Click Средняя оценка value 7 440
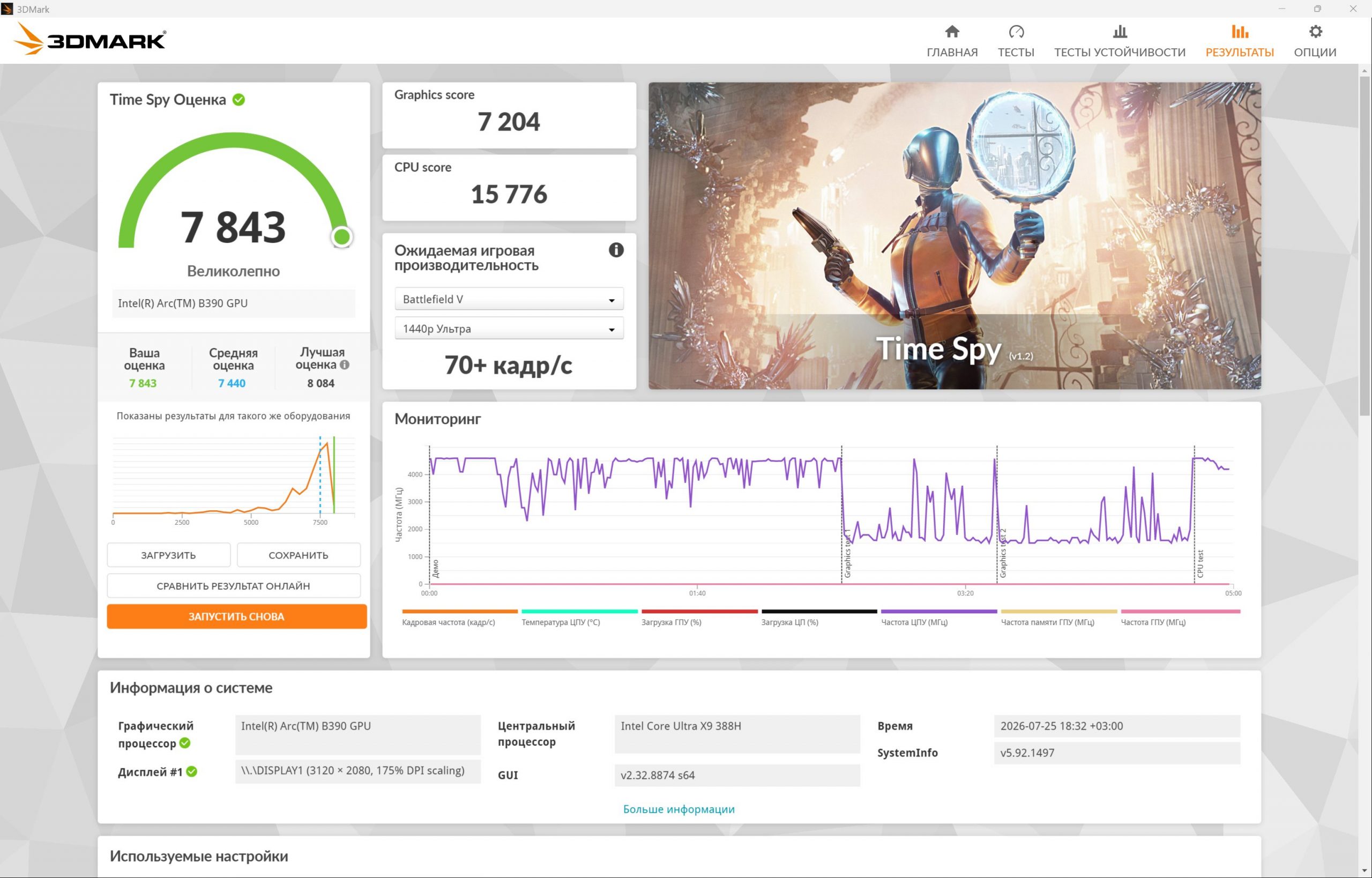Screen dimensions: 1372x878 coord(232,383)
